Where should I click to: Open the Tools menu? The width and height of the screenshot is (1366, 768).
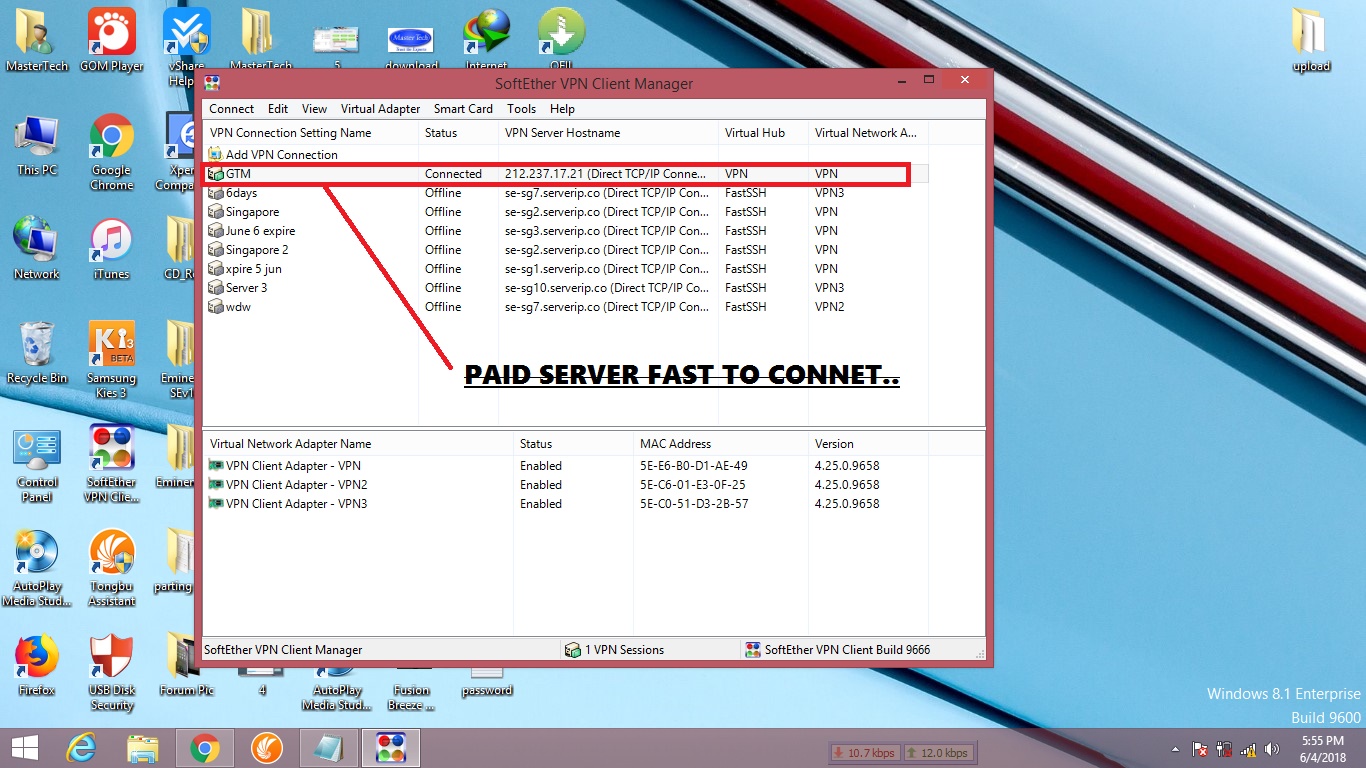tap(521, 109)
